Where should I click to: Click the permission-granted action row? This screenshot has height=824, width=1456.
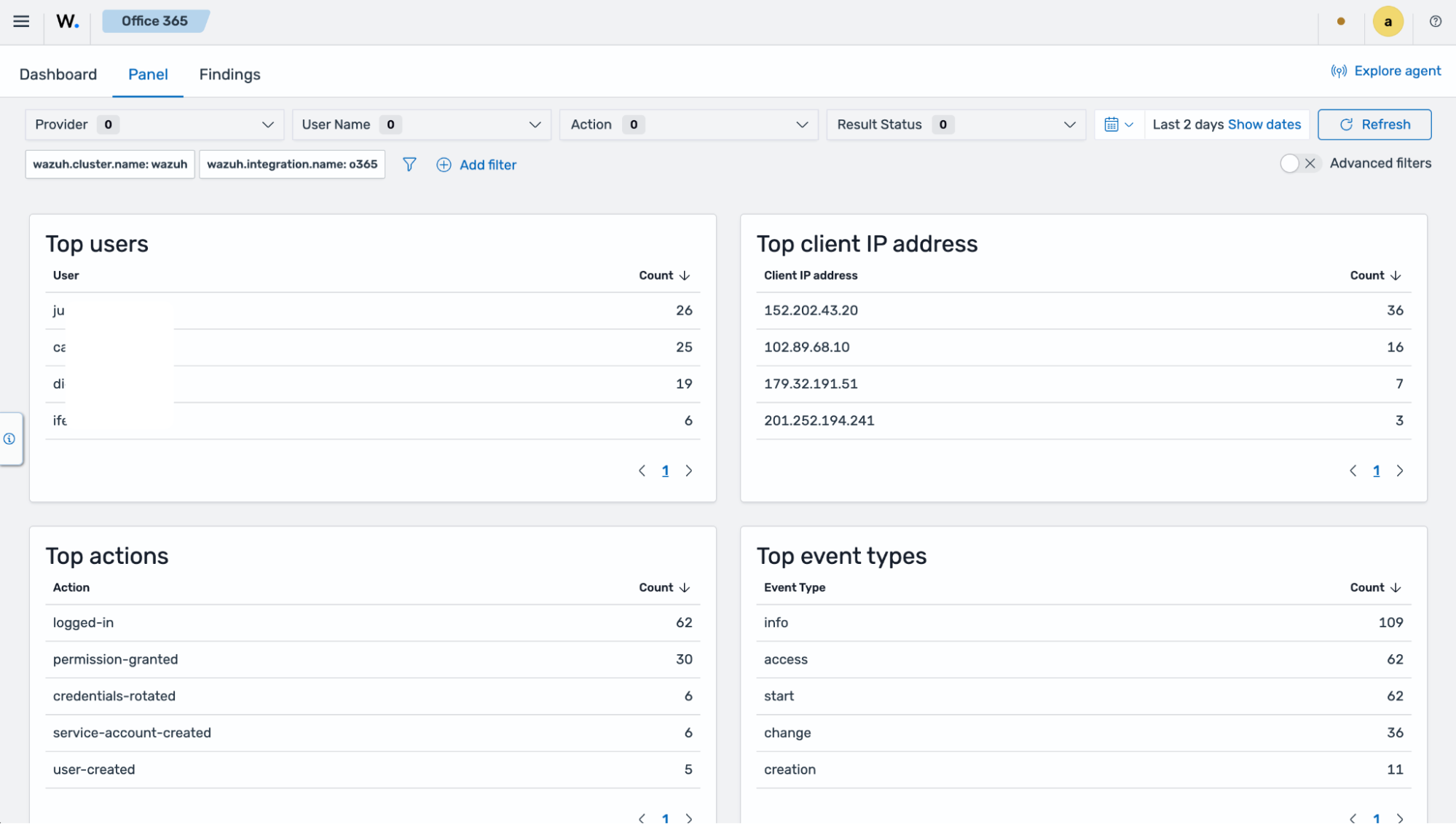tap(372, 659)
